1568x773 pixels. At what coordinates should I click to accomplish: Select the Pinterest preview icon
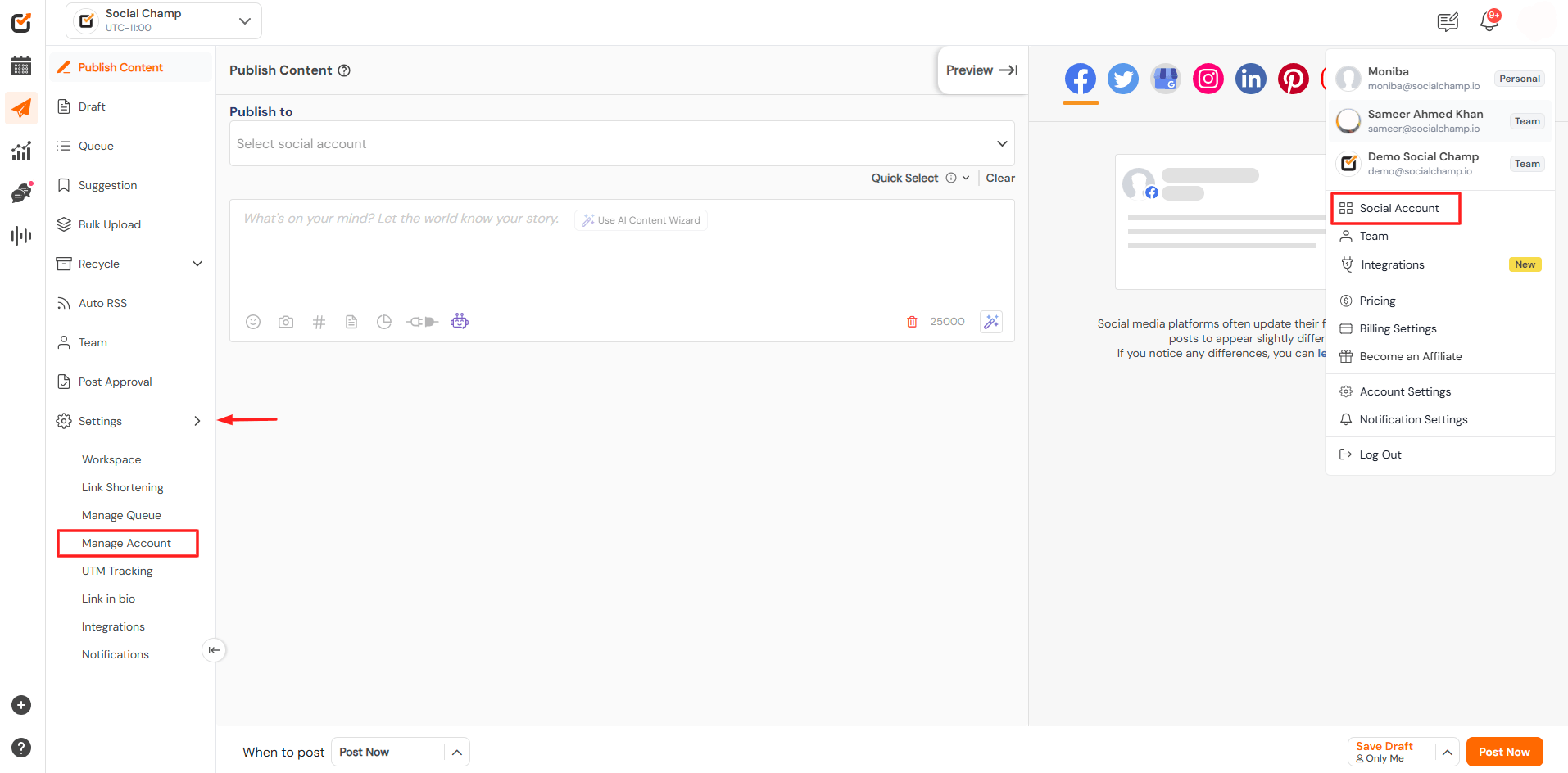[x=1294, y=79]
